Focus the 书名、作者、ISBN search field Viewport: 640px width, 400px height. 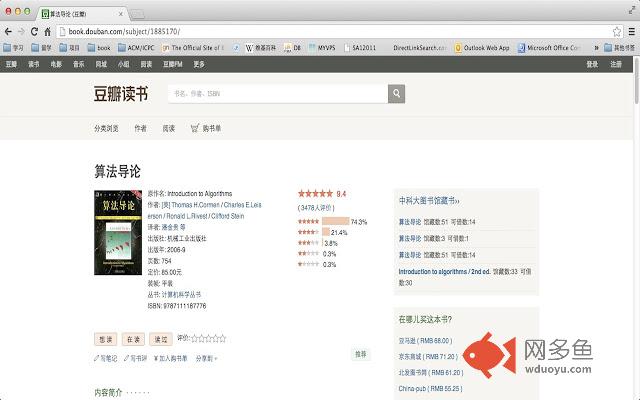point(278,94)
